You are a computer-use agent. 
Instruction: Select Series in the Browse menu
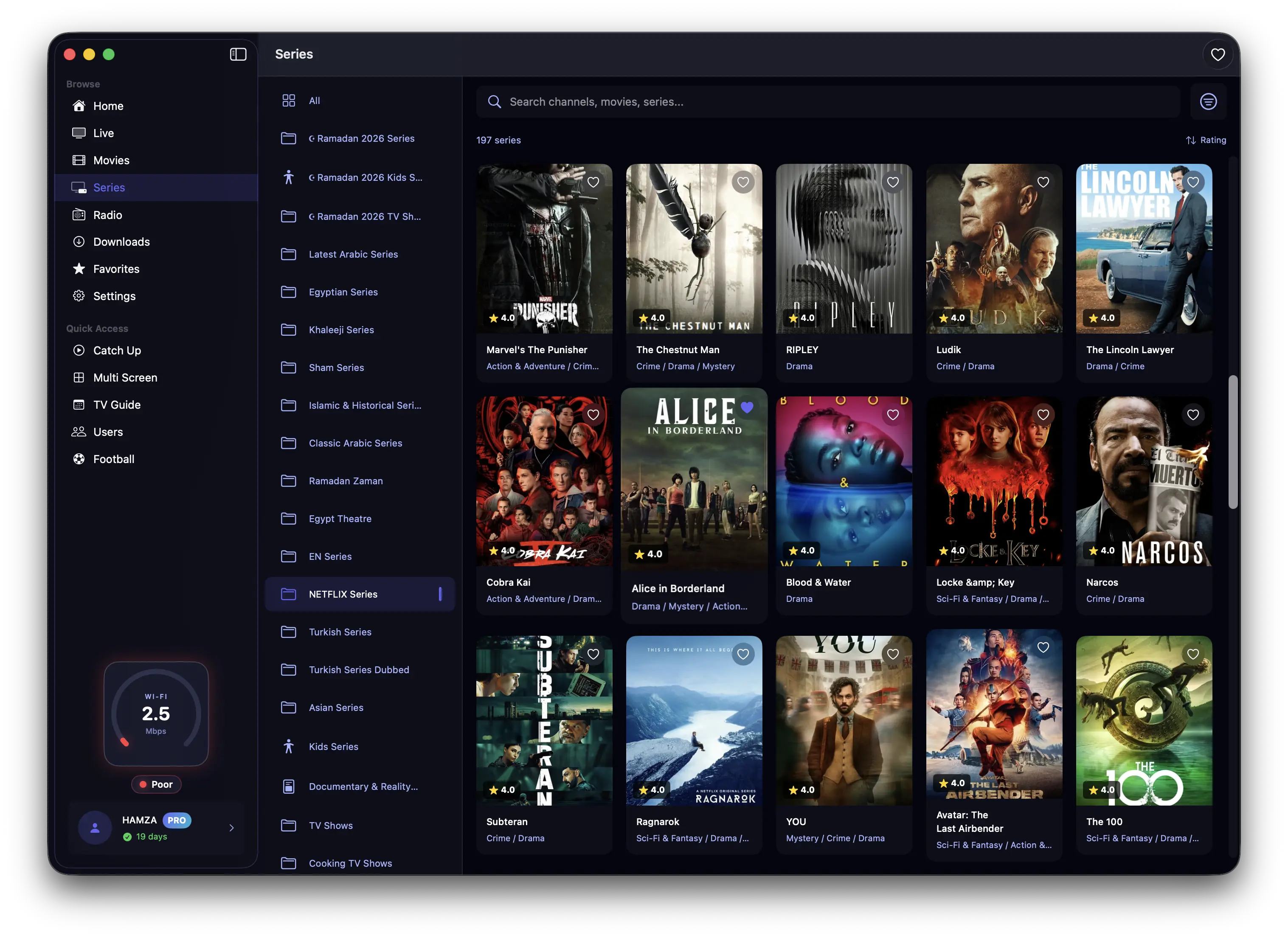[156, 187]
